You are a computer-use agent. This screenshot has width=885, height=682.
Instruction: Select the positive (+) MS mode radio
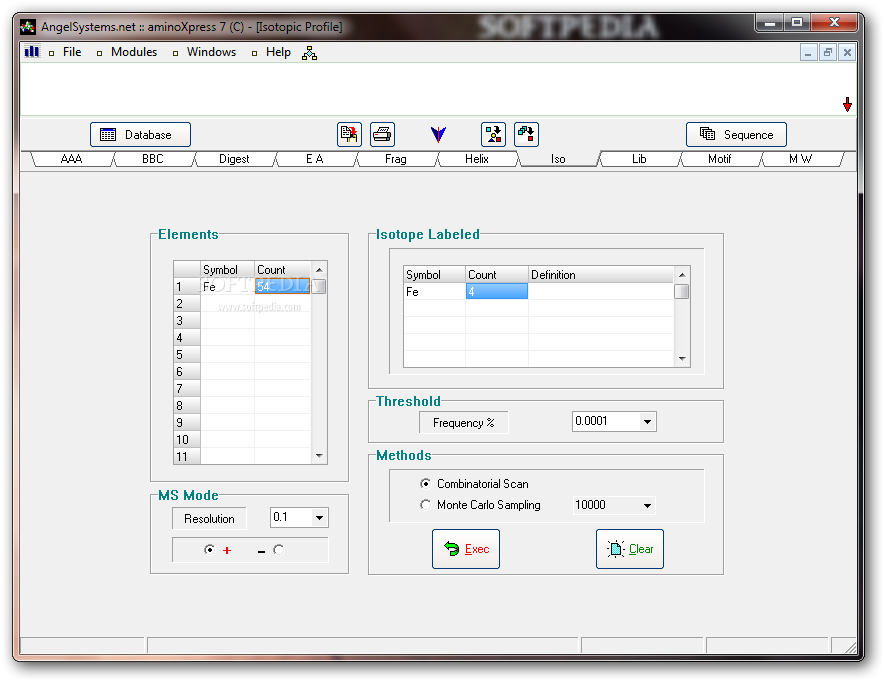pyautogui.click(x=209, y=549)
